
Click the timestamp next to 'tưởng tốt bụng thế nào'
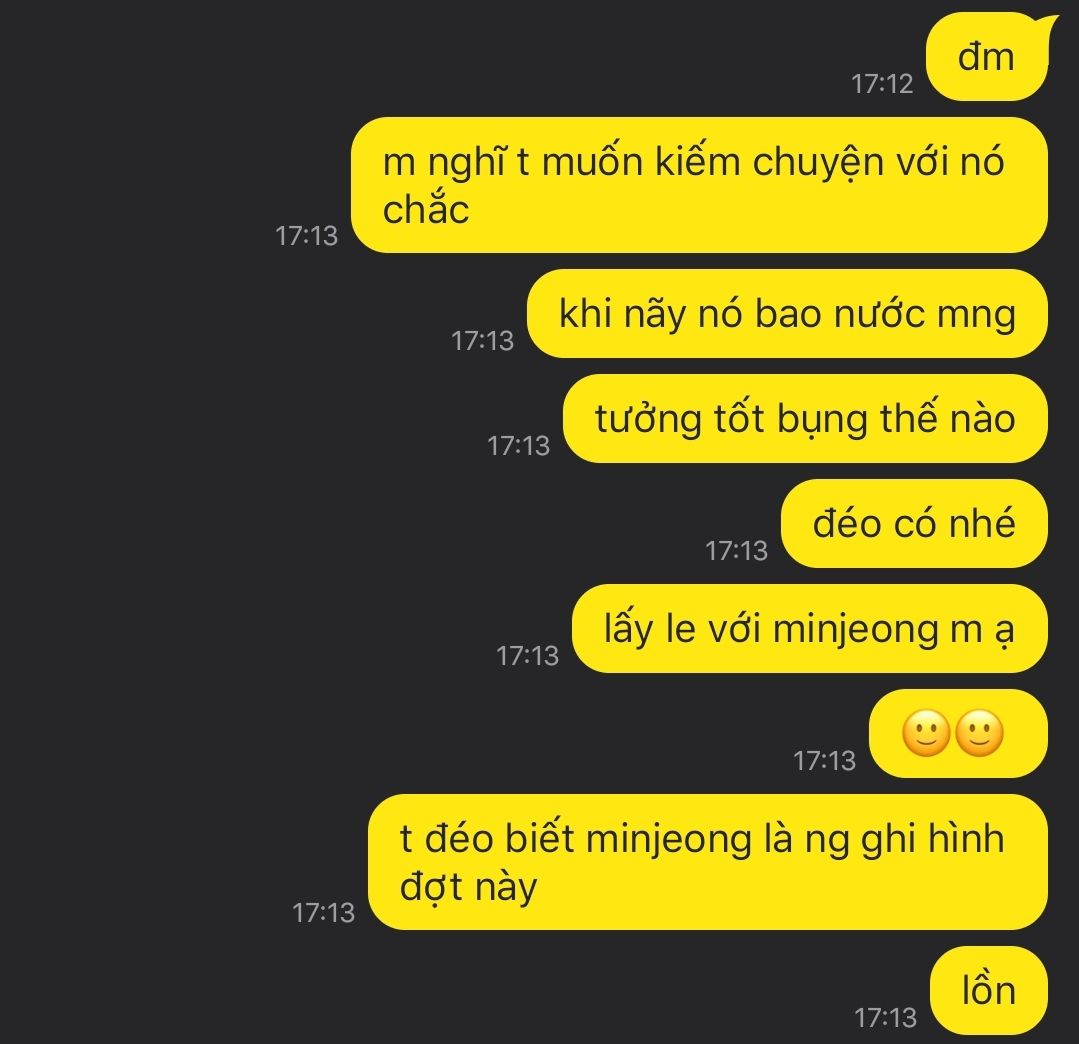(x=519, y=446)
